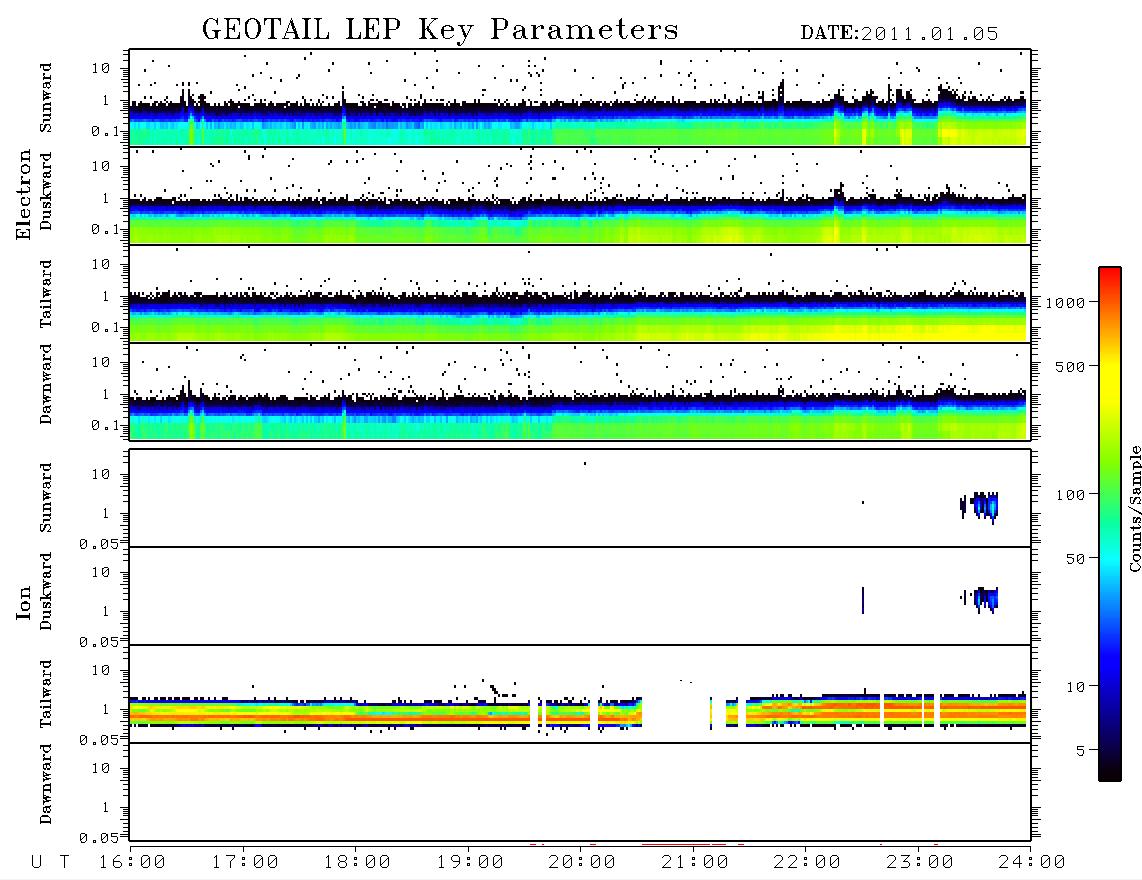
Task: Click the "20:00" time tick label
Action: (x=582, y=863)
